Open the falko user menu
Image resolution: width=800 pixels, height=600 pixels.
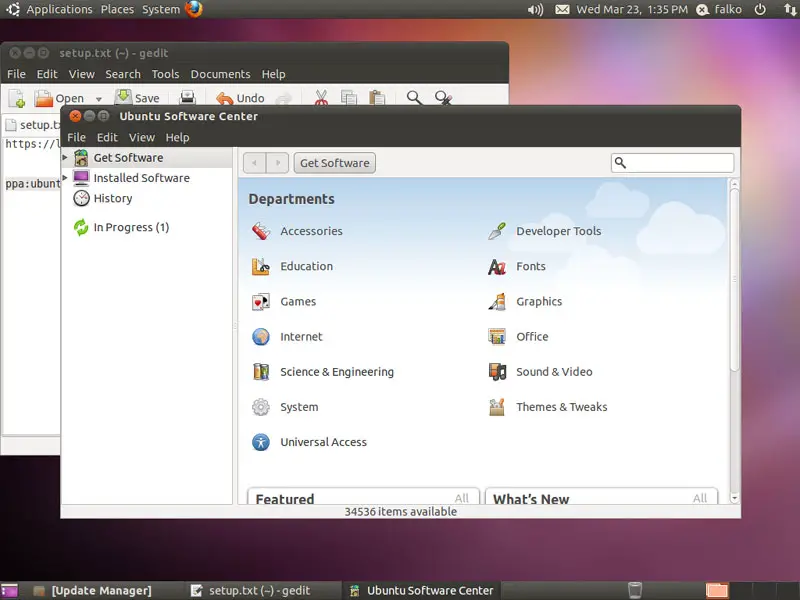[719, 9]
